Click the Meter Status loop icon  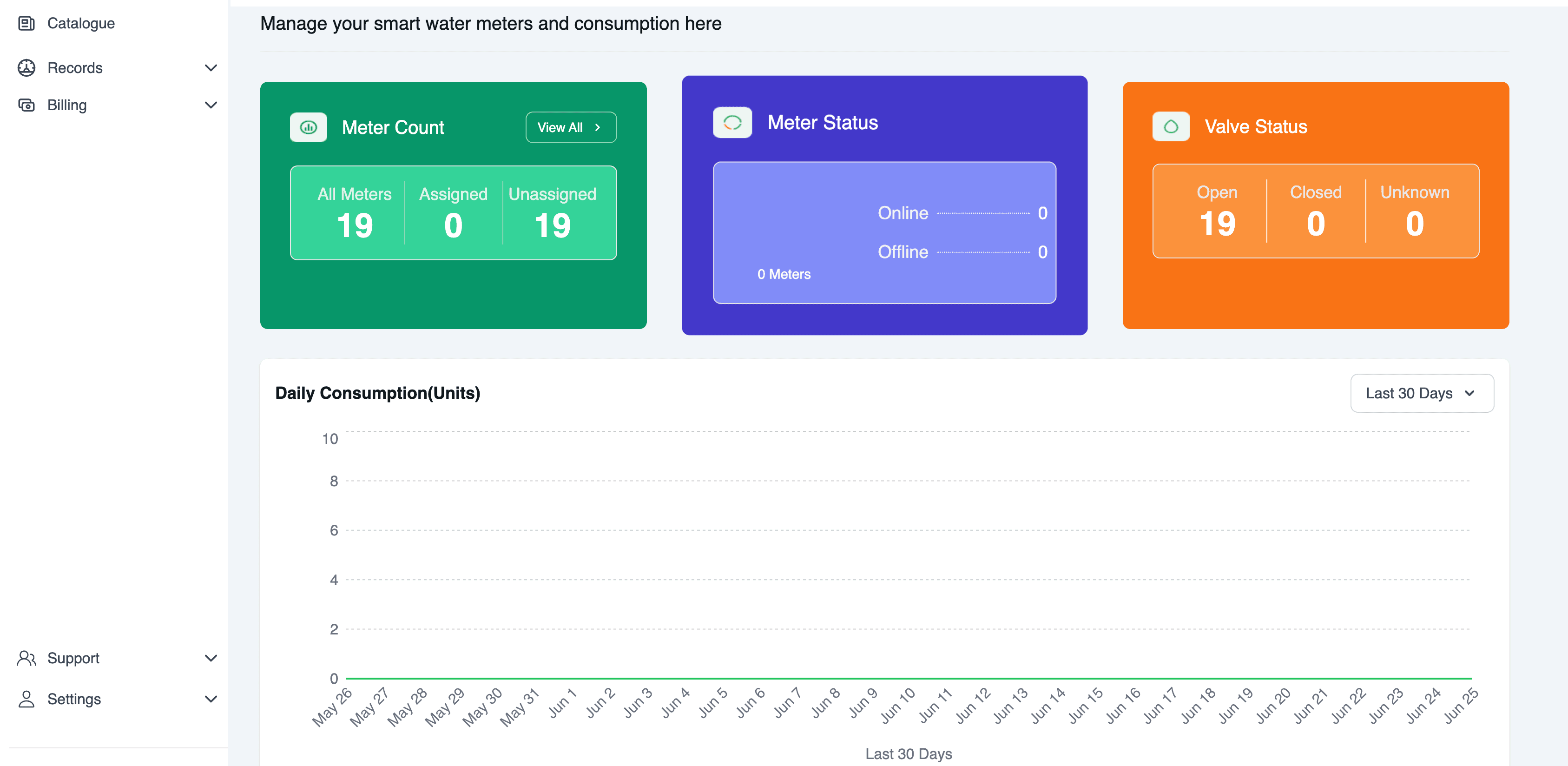[732, 122]
